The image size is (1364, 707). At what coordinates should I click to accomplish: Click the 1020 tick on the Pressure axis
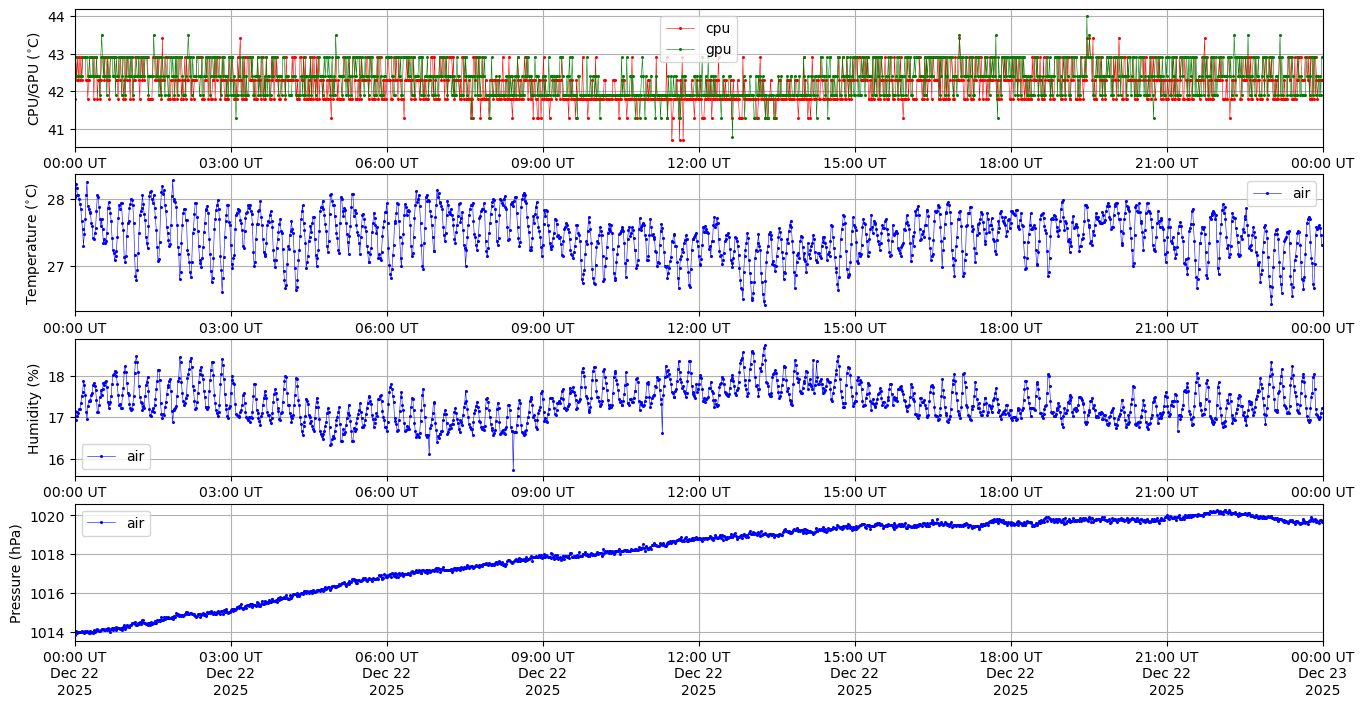[x=50, y=516]
